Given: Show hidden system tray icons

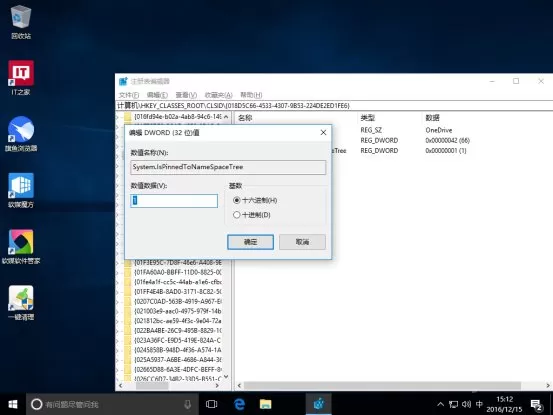Looking at the screenshot, I should tap(440, 404).
